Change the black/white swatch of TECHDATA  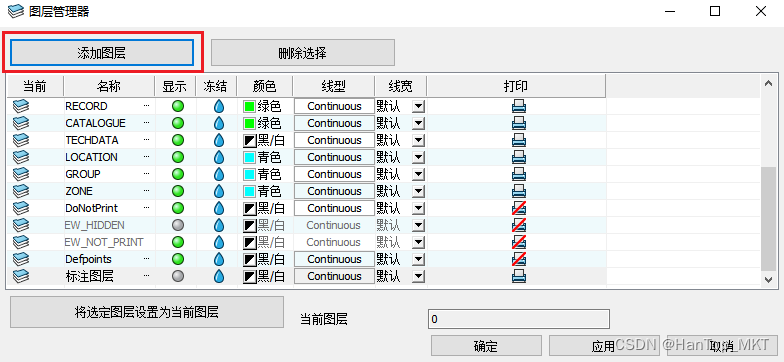click(249, 140)
